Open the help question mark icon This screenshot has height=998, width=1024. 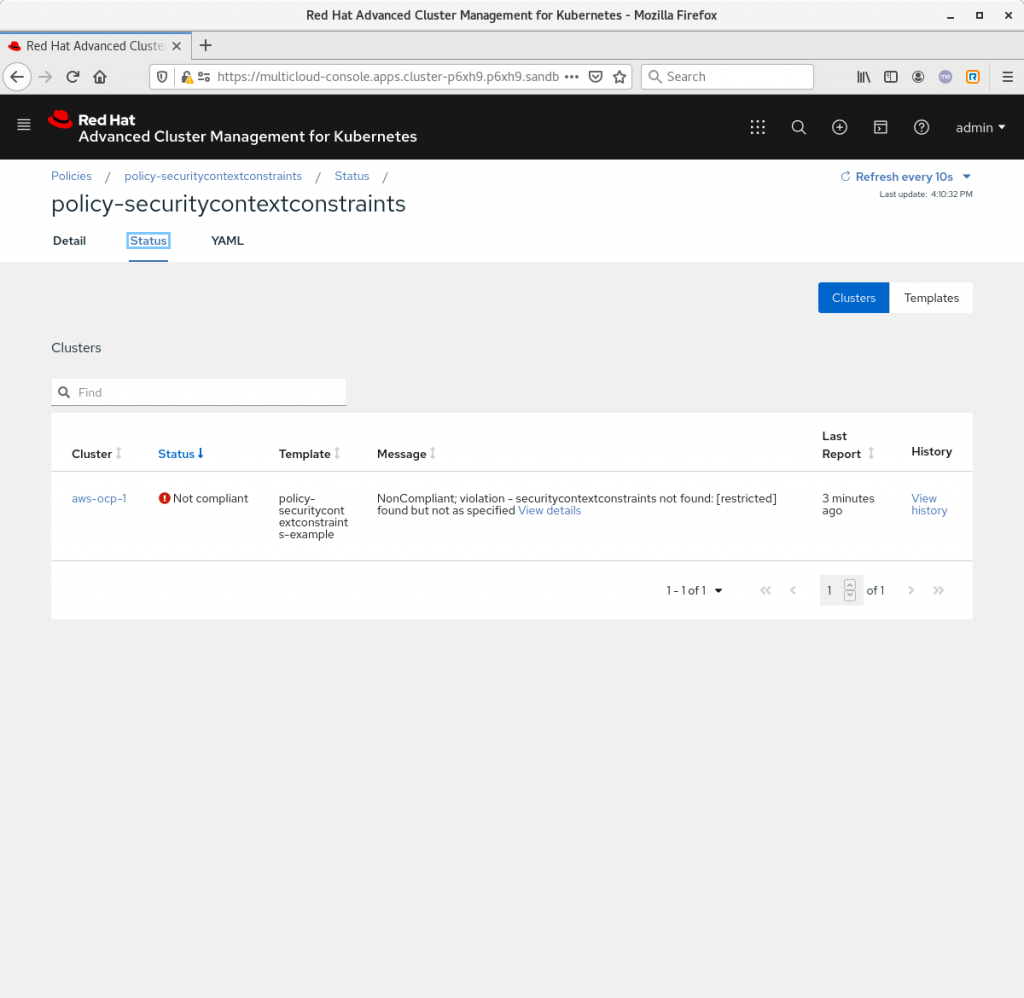click(x=921, y=127)
